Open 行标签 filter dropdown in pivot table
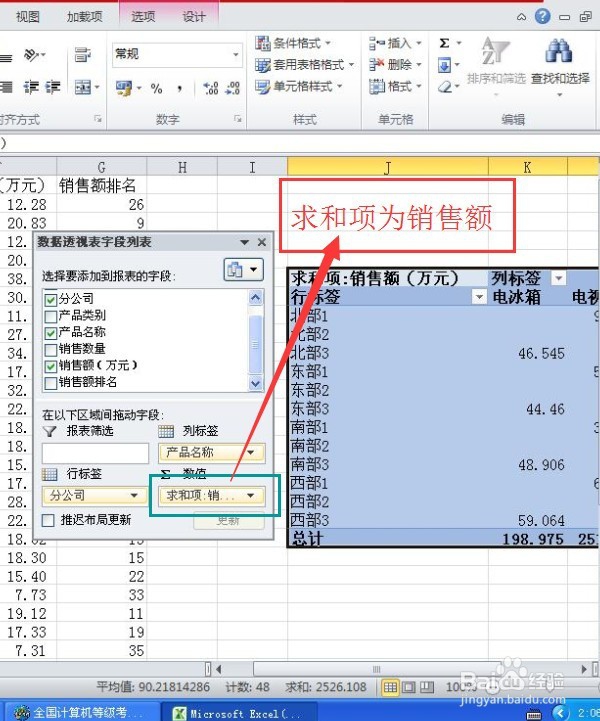 pyautogui.click(x=479, y=297)
